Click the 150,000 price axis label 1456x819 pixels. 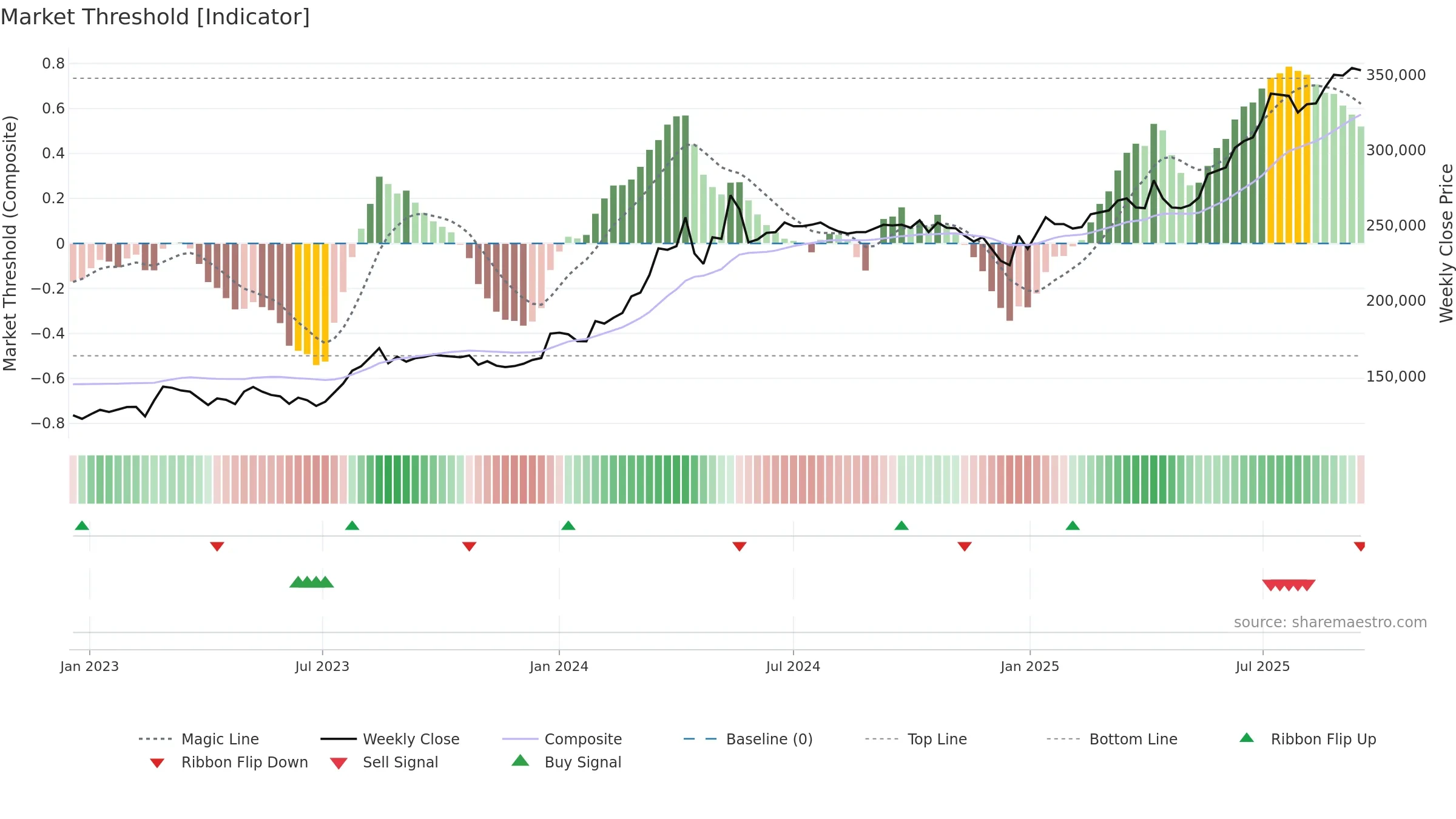click(1396, 377)
